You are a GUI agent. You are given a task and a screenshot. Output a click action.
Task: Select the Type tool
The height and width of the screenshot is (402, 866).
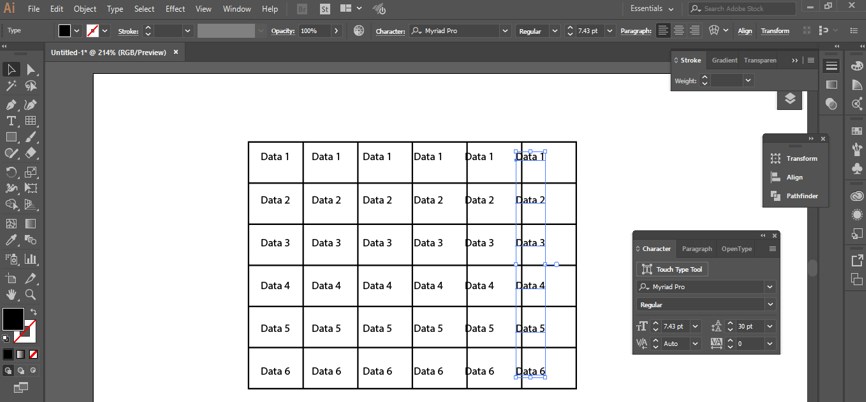coord(11,121)
